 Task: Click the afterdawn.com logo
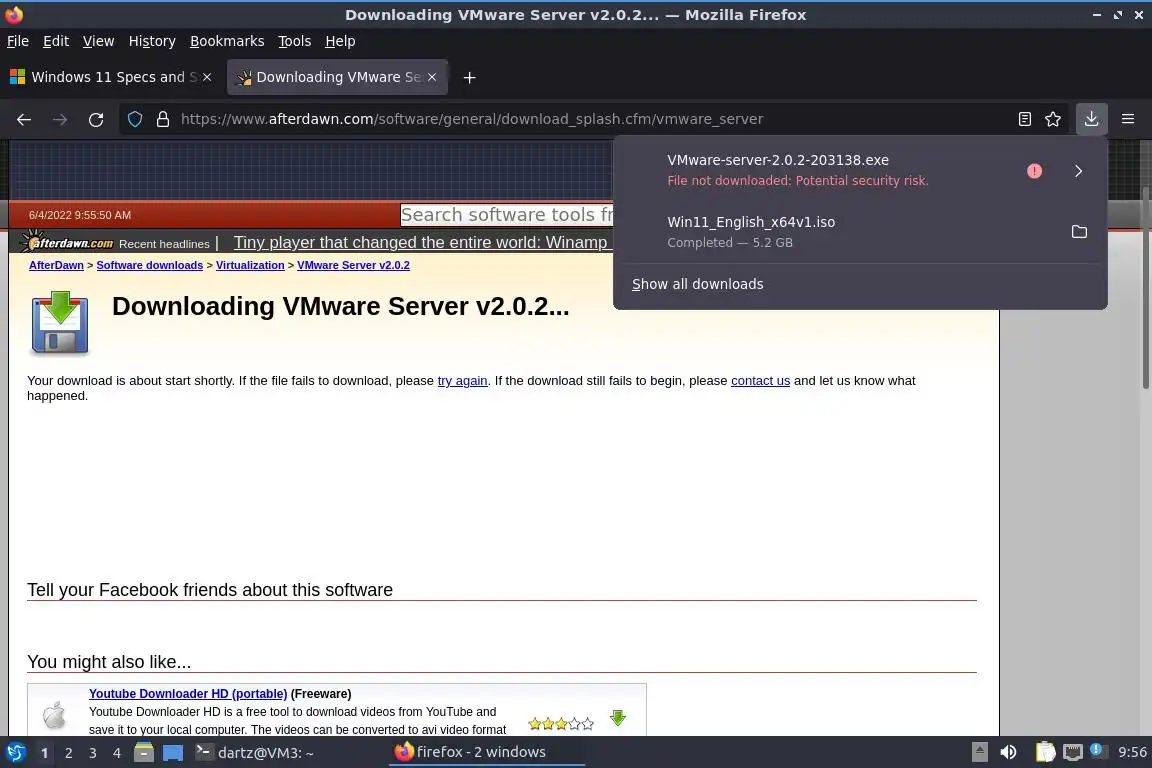coord(68,242)
